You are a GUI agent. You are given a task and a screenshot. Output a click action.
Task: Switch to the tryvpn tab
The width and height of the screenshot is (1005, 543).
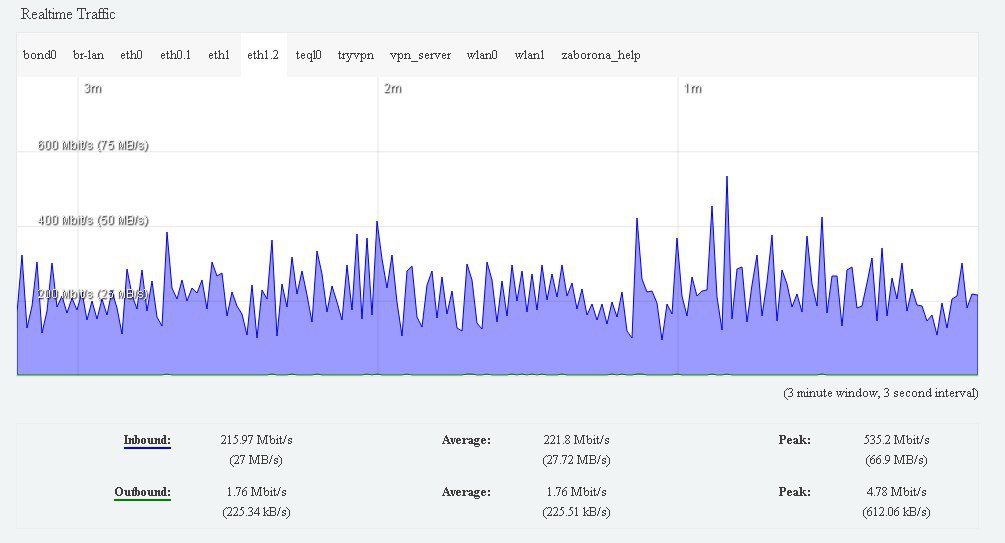(x=356, y=55)
